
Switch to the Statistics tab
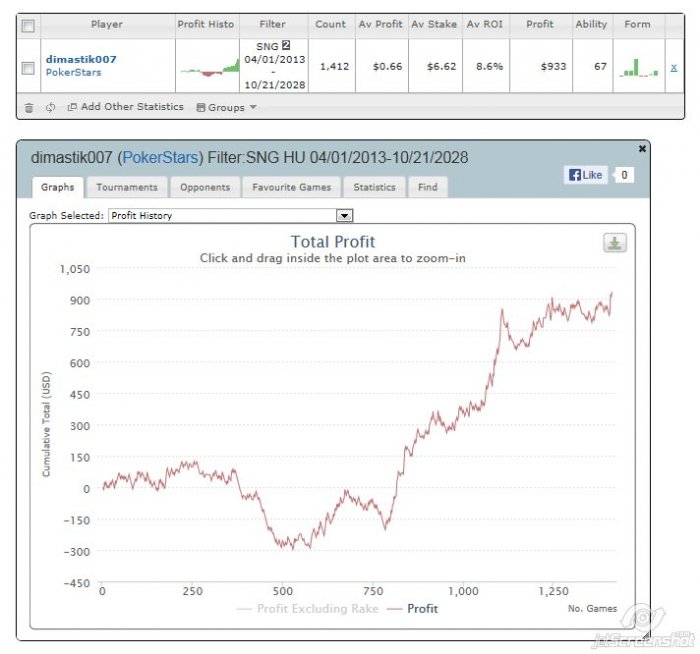[x=375, y=187]
